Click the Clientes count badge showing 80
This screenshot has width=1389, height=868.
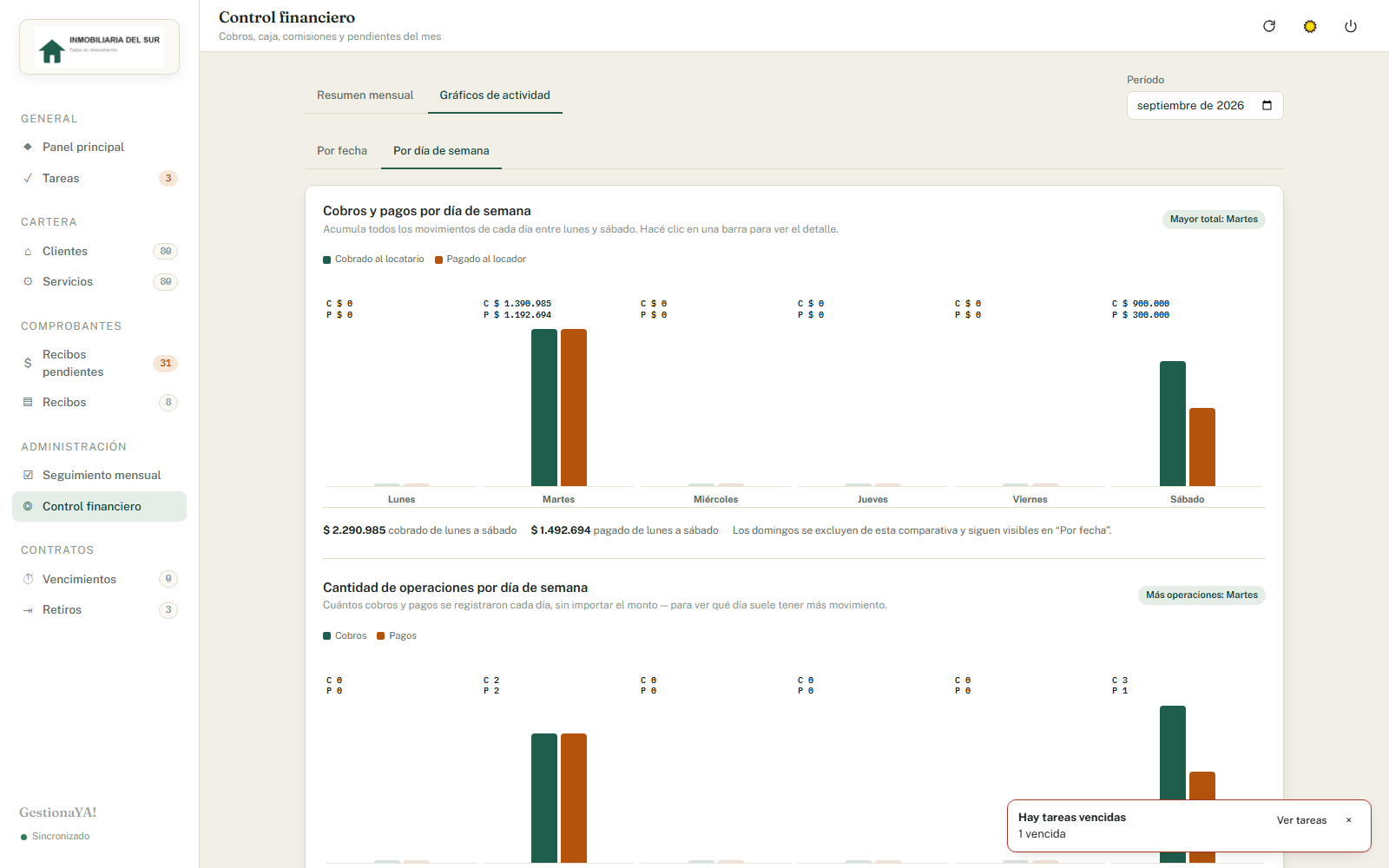(165, 251)
